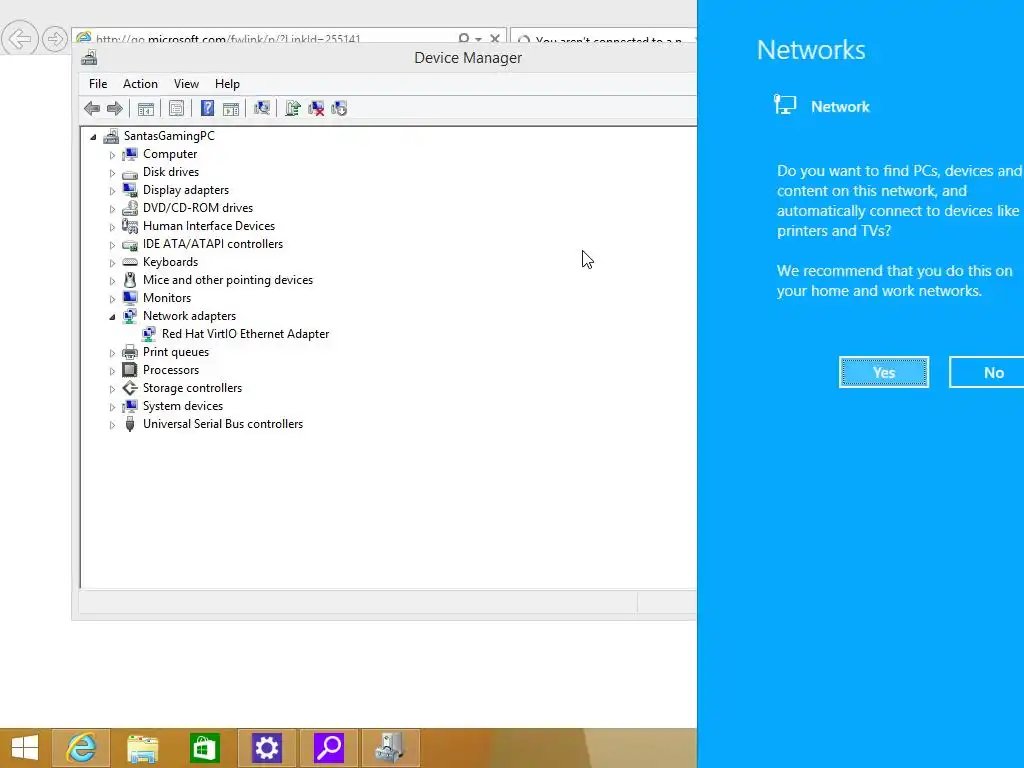This screenshot has height=768, width=1024.
Task: Click the blue Help question mark icon
Action: click(x=207, y=108)
